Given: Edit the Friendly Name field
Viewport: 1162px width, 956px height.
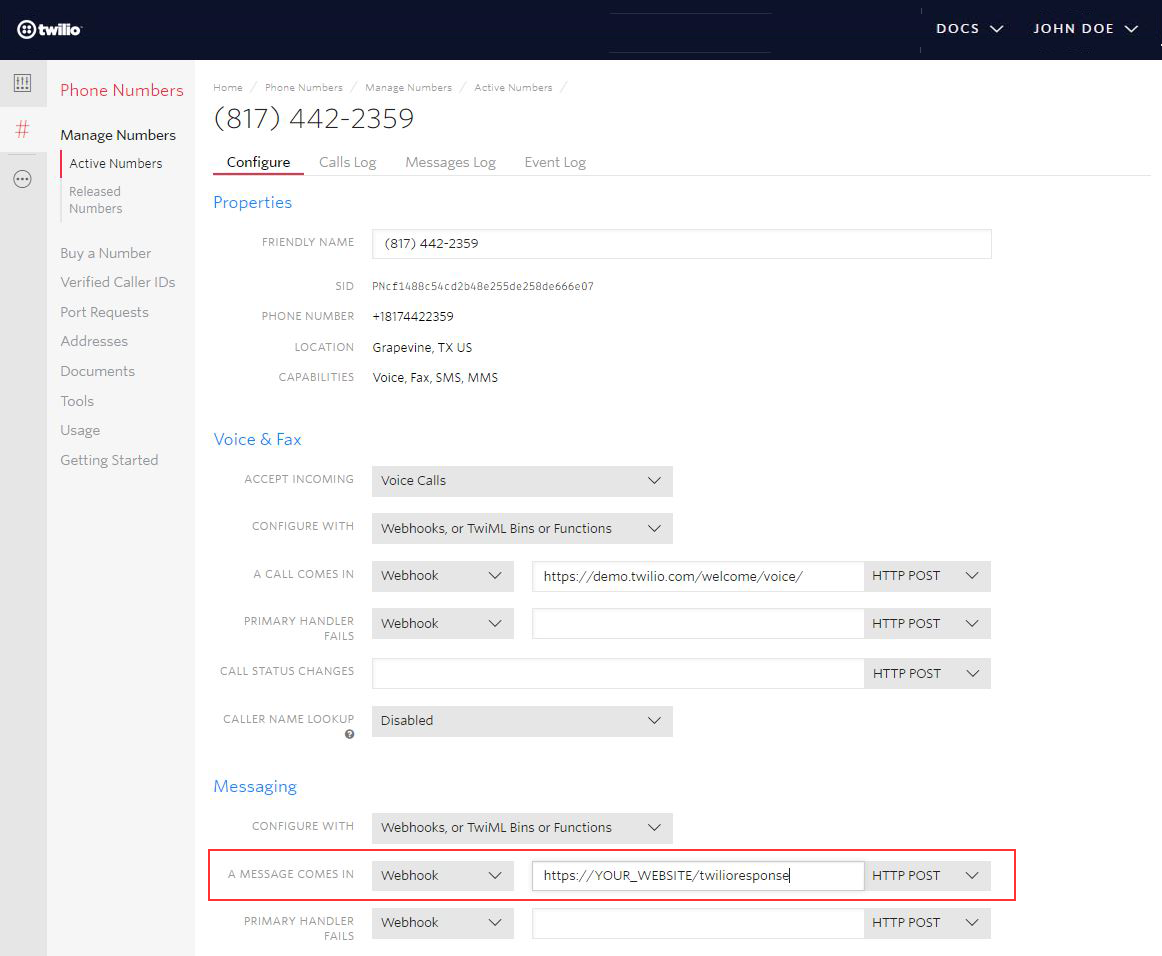Looking at the screenshot, I should coord(682,244).
